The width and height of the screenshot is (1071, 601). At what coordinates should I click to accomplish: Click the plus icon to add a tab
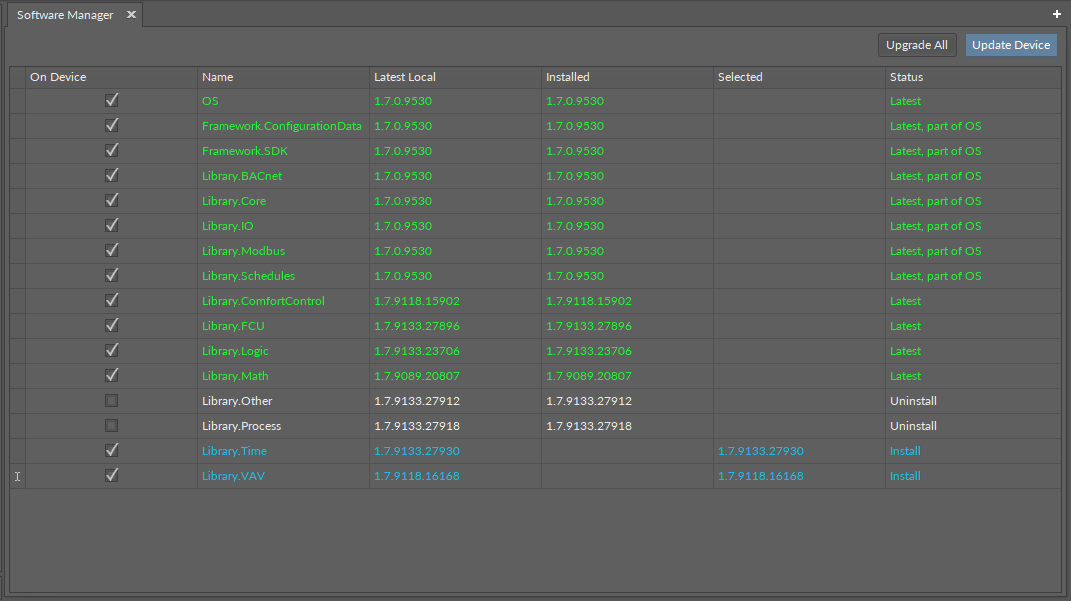tap(1057, 14)
